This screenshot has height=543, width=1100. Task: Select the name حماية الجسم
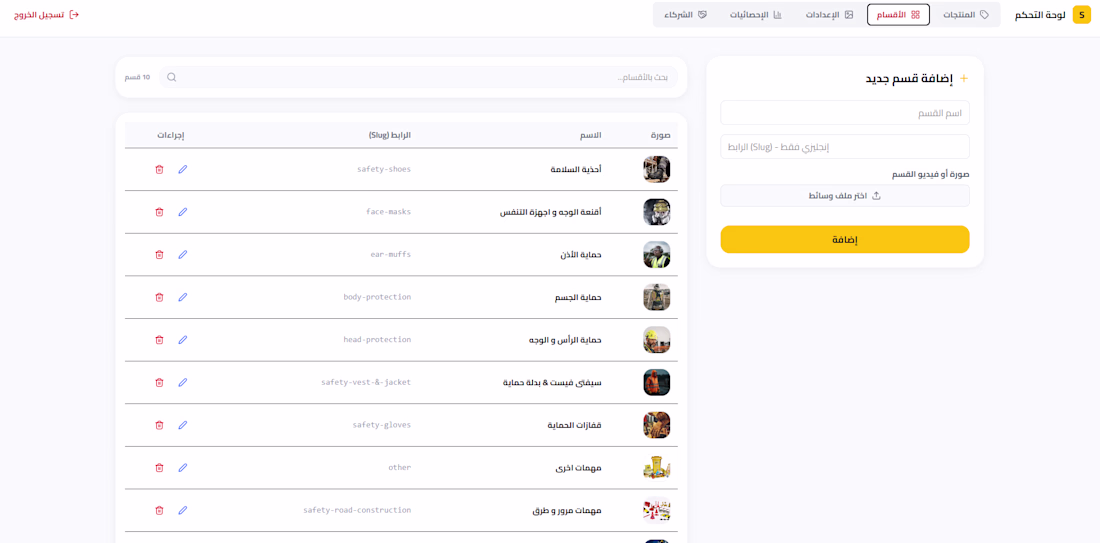578,297
